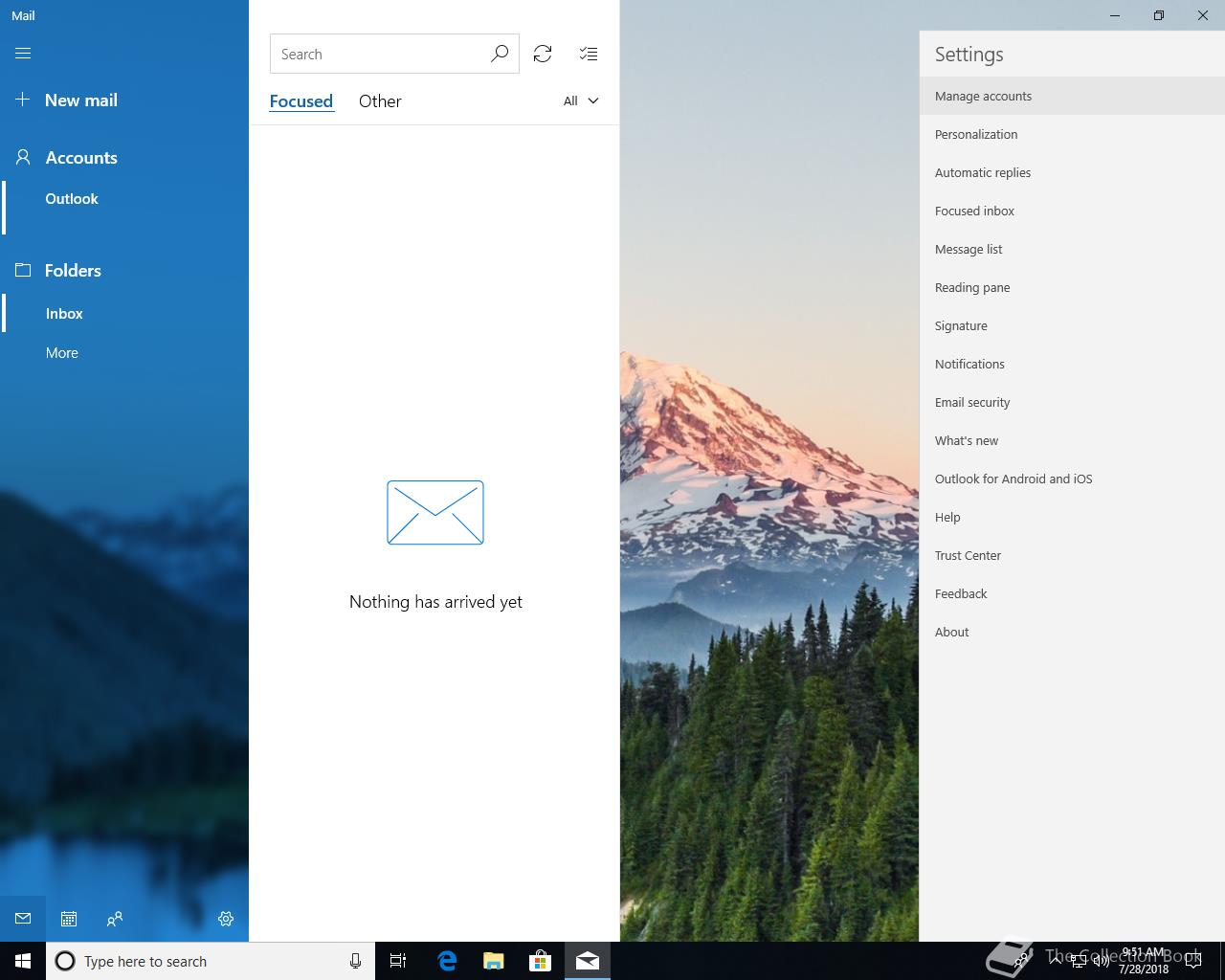The image size is (1225, 980).
Task: Switch to Calendar app icon
Action: pyautogui.click(x=69, y=919)
